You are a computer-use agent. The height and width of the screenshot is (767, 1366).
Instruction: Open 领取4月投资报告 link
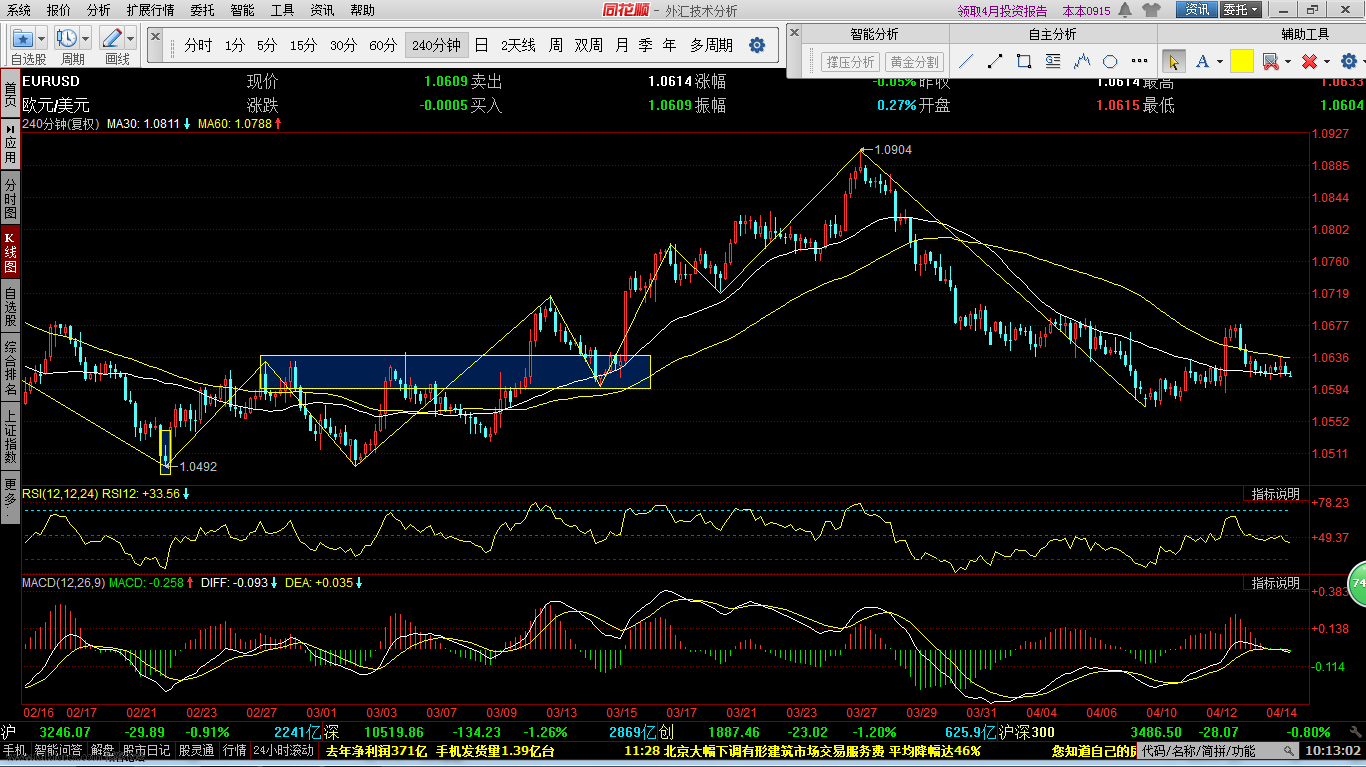tap(1002, 11)
